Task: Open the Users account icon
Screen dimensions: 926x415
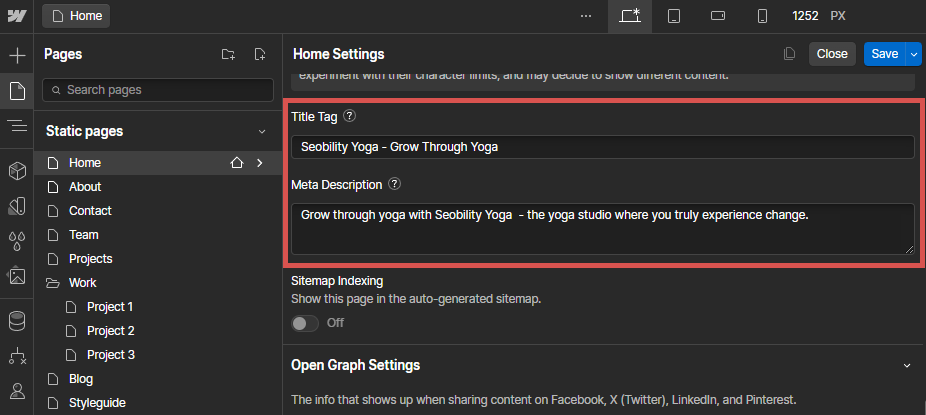Action: [17, 390]
